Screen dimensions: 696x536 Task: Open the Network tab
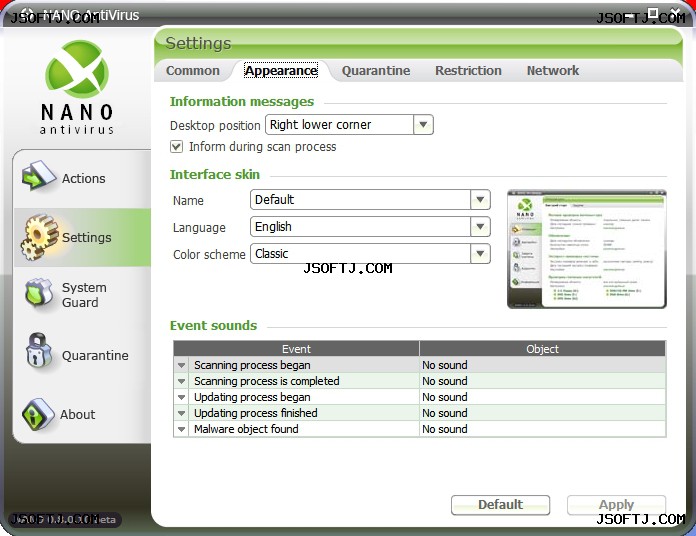click(553, 71)
